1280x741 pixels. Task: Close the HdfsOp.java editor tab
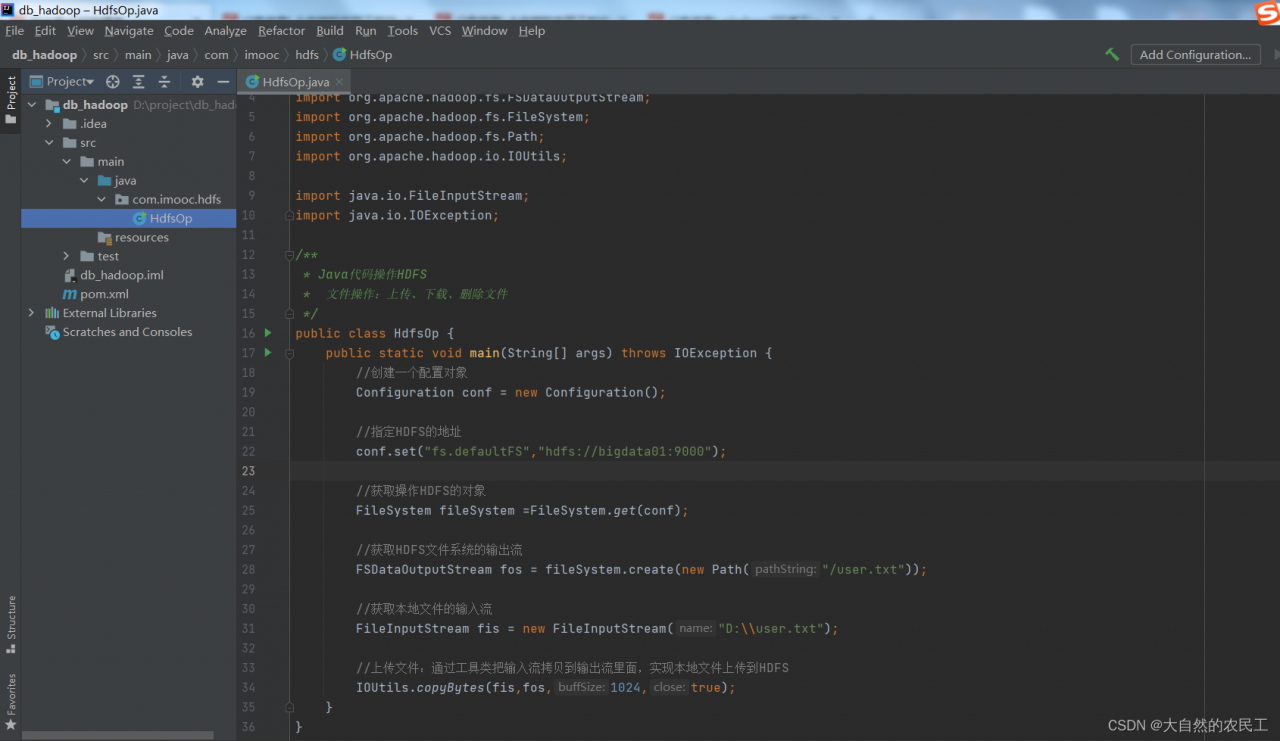340,82
